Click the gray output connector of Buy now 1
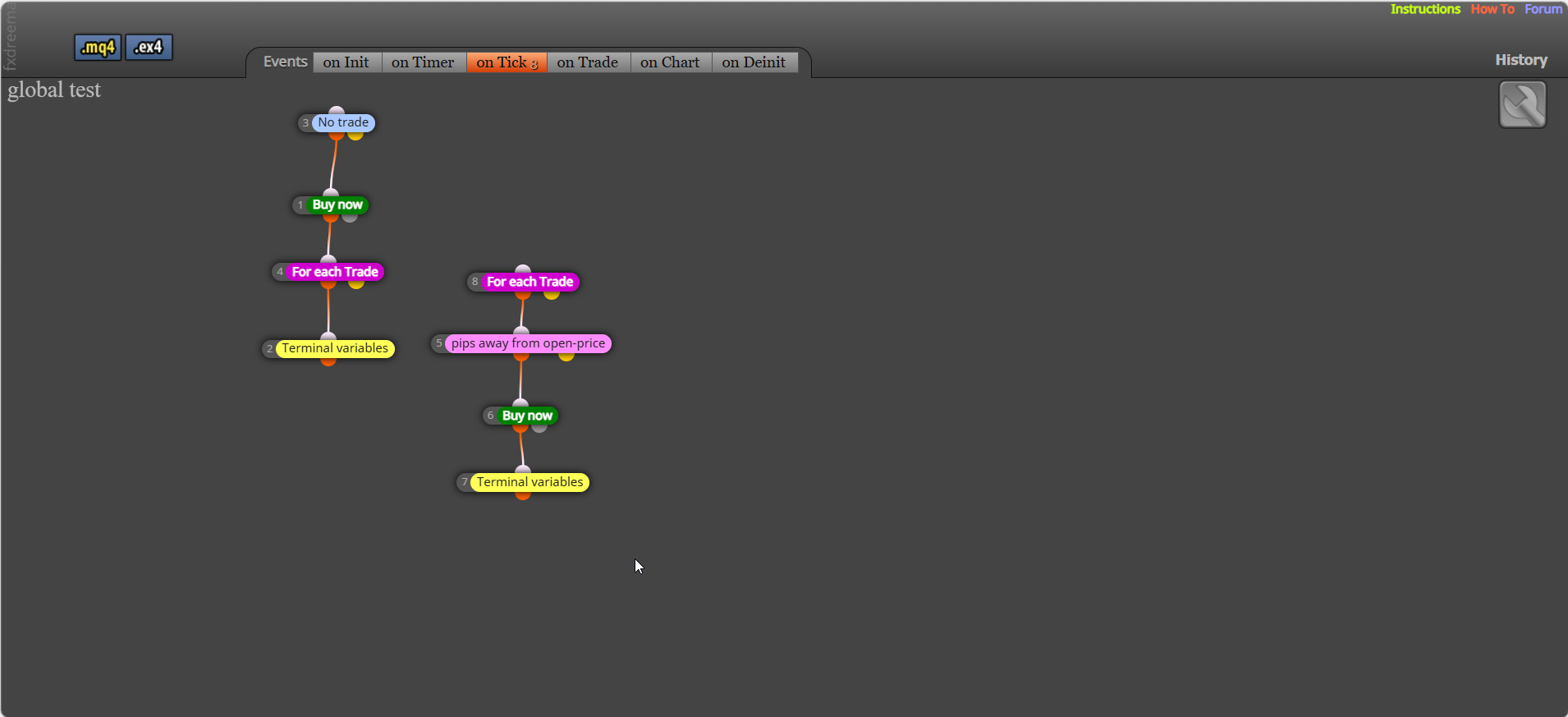The image size is (1568, 717). pyautogui.click(x=350, y=218)
